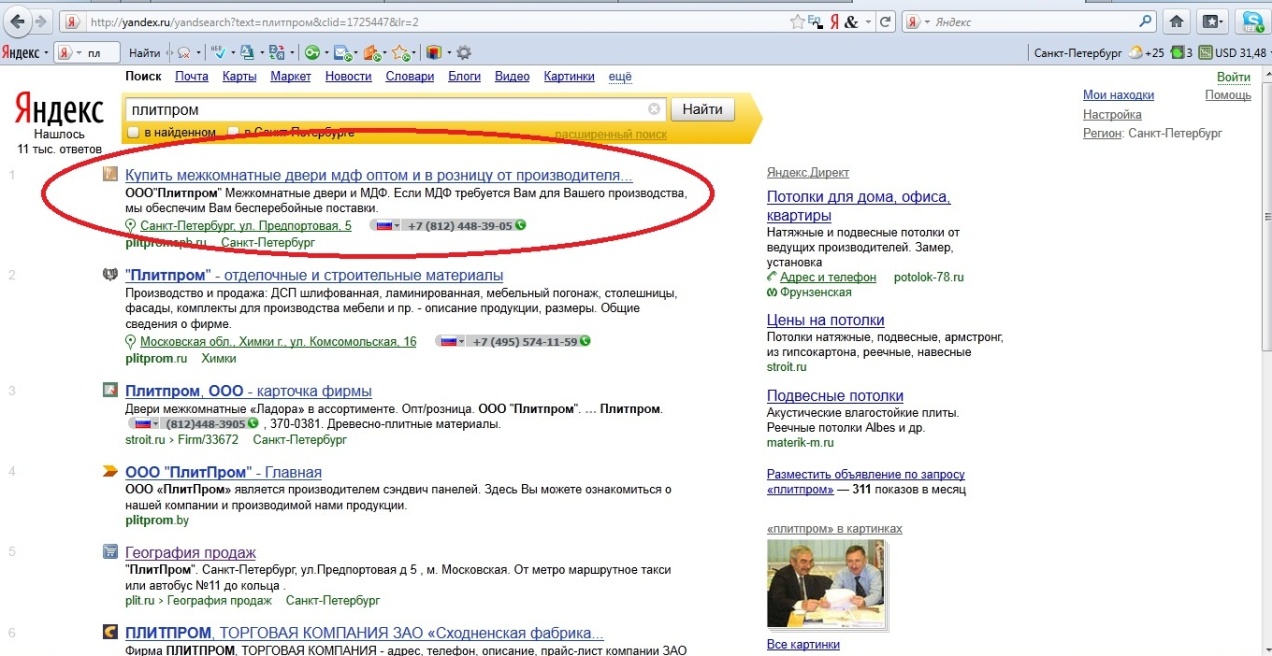
Task: Open the Яндекс logo dropdown in toolbar
Action: tap(46, 52)
